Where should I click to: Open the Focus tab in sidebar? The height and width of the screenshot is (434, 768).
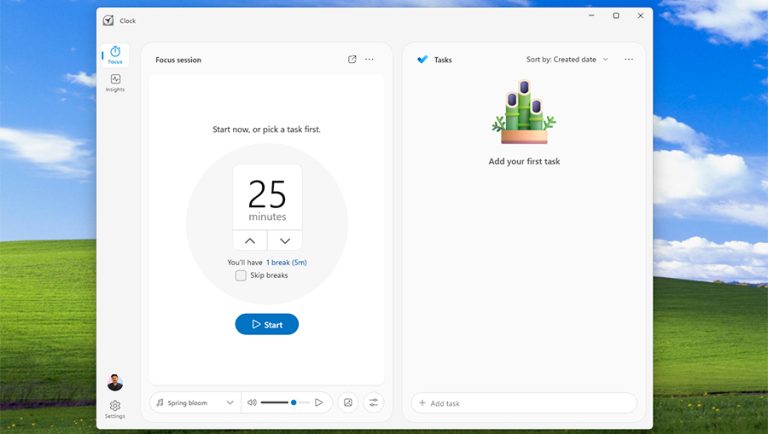pyautogui.click(x=115, y=55)
